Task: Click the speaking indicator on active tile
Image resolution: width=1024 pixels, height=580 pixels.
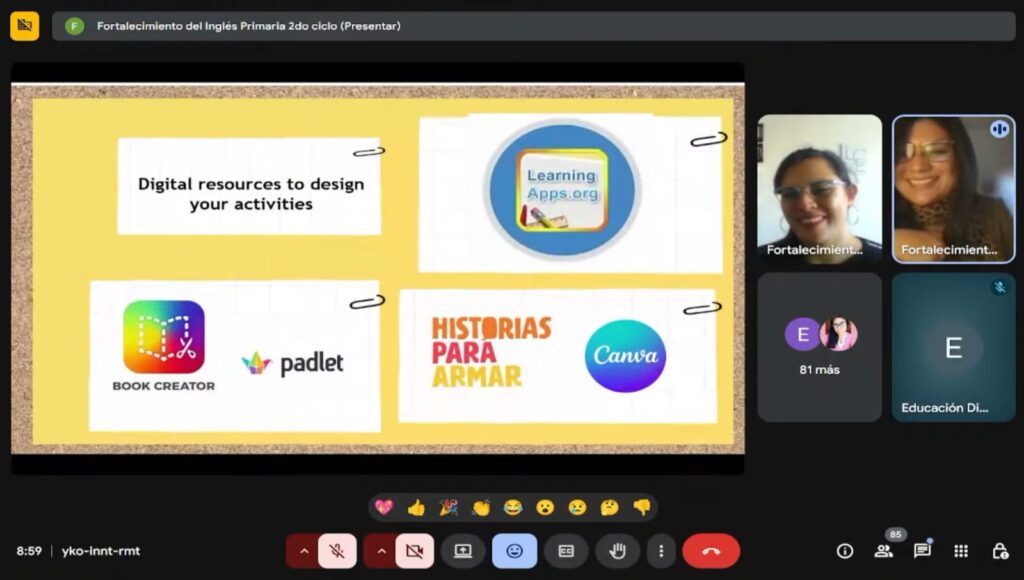Action: coord(999,129)
